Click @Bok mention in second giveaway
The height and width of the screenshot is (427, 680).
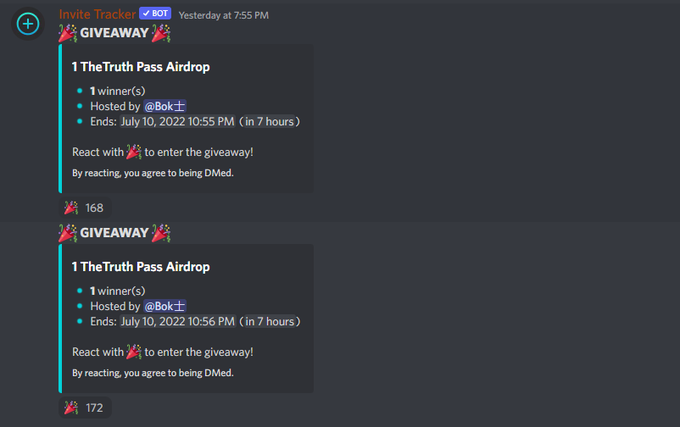pyautogui.click(x=165, y=306)
